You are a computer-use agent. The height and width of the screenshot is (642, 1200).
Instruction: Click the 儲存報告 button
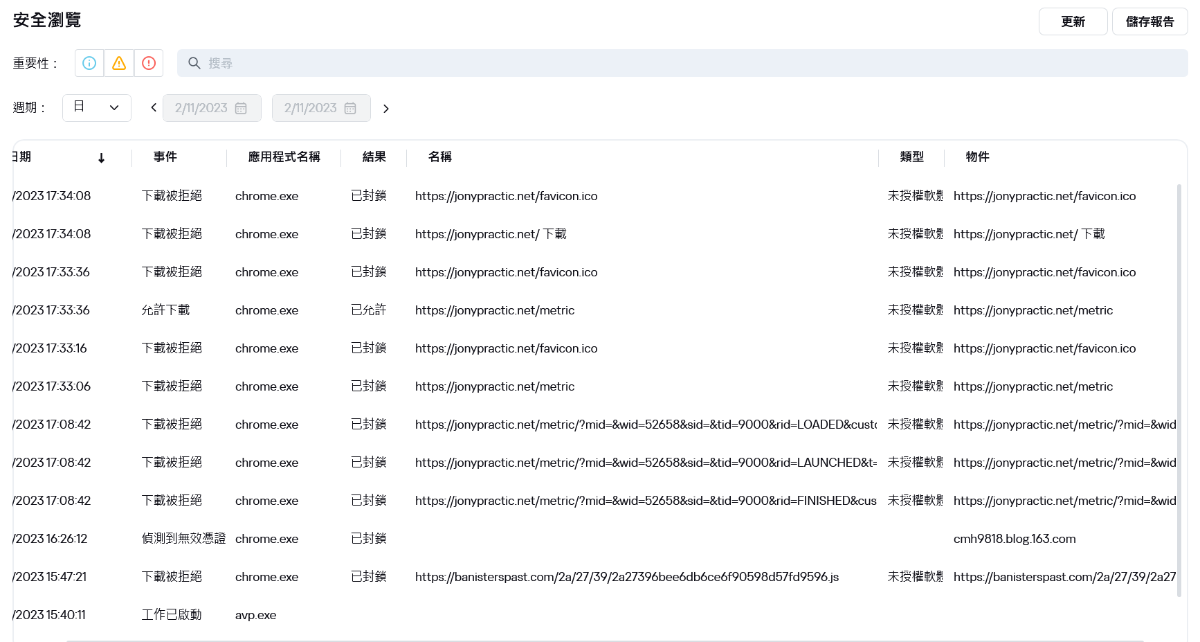[1150, 22]
